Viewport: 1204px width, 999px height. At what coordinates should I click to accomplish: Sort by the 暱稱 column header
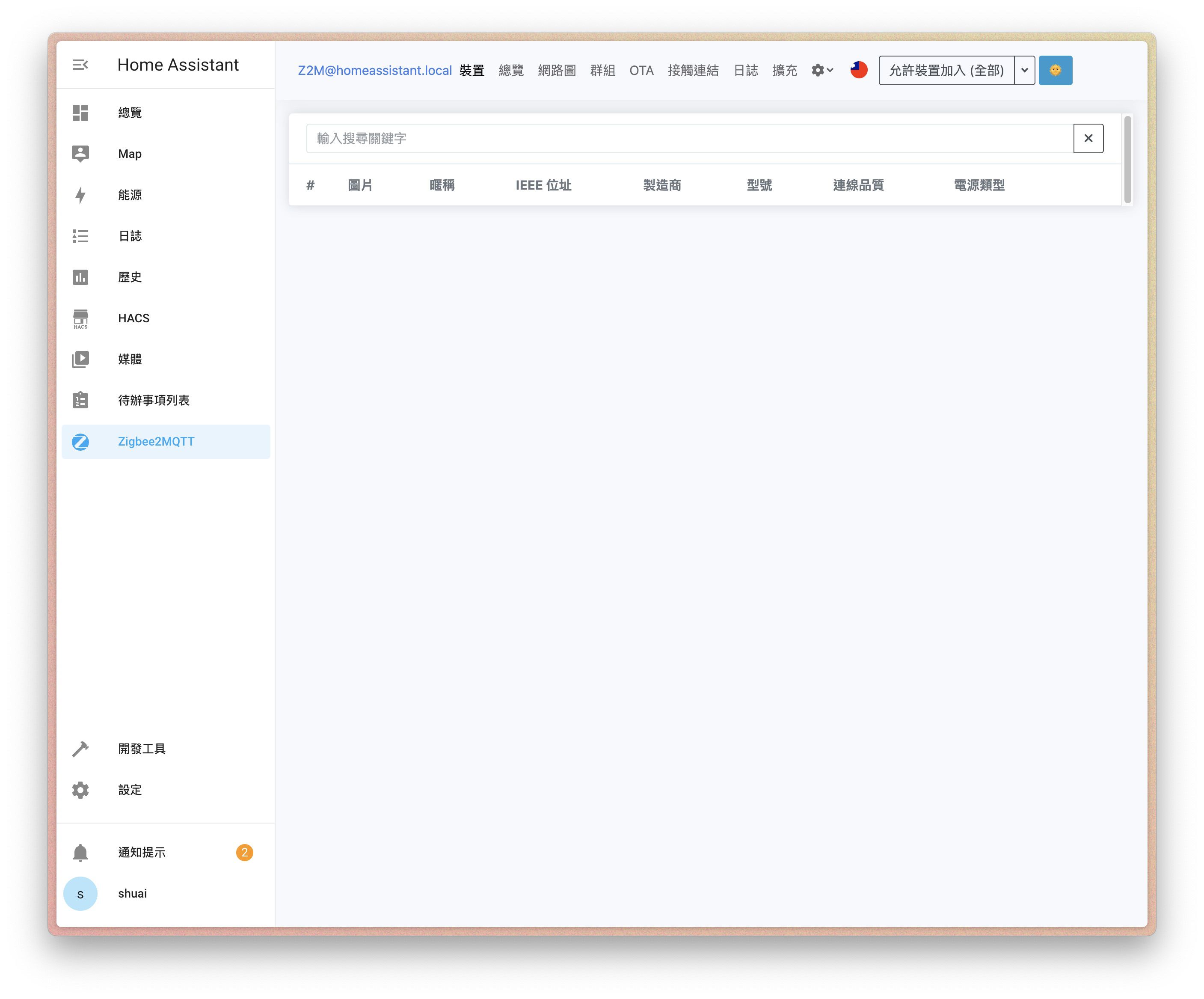tap(442, 185)
